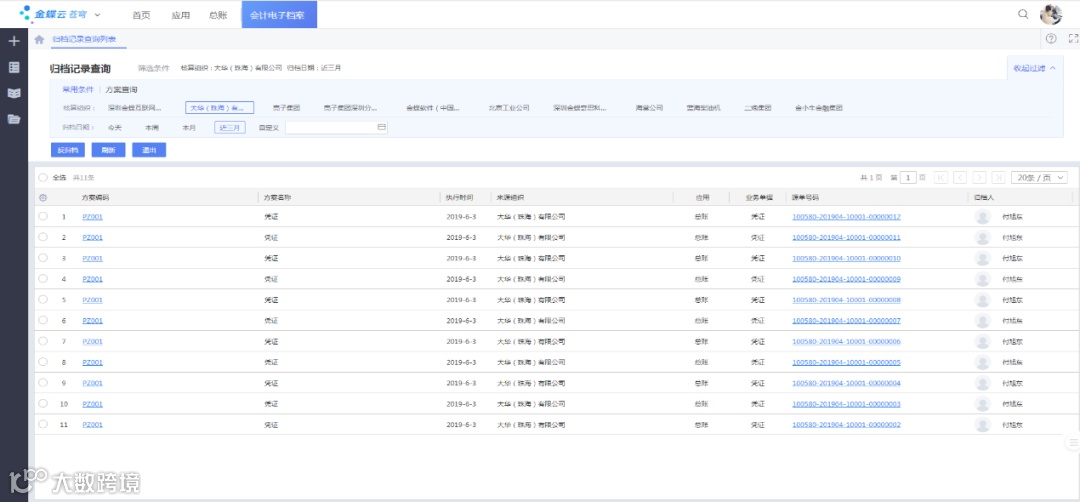1080x502 pixels.
Task: Select the radio button for row 1
Action: click(43, 216)
